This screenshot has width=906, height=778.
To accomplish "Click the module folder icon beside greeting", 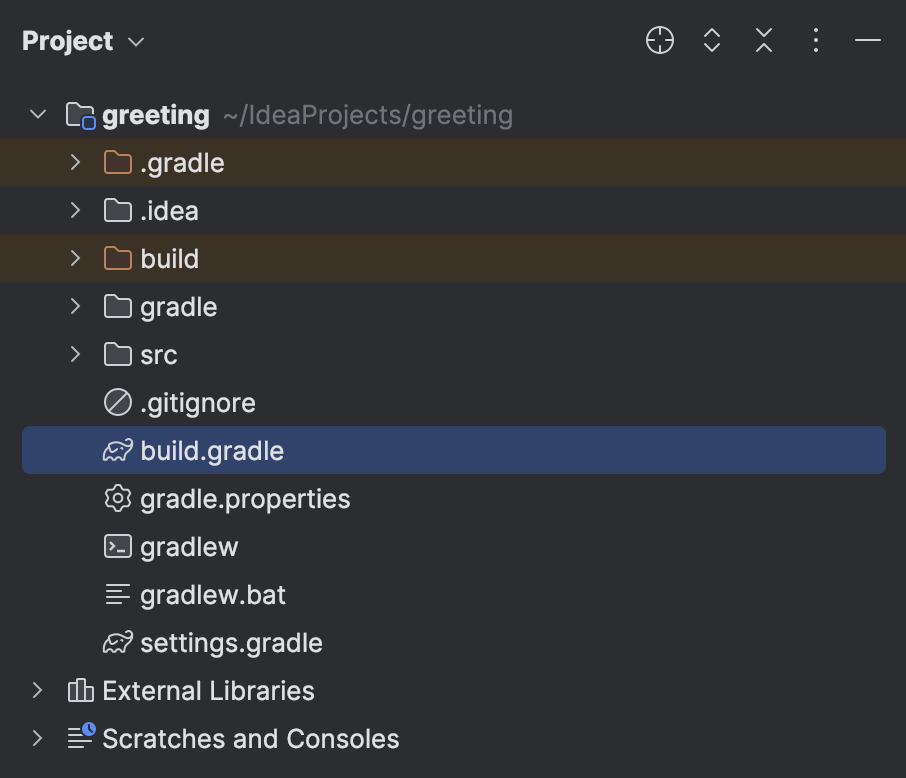I will (79, 114).
